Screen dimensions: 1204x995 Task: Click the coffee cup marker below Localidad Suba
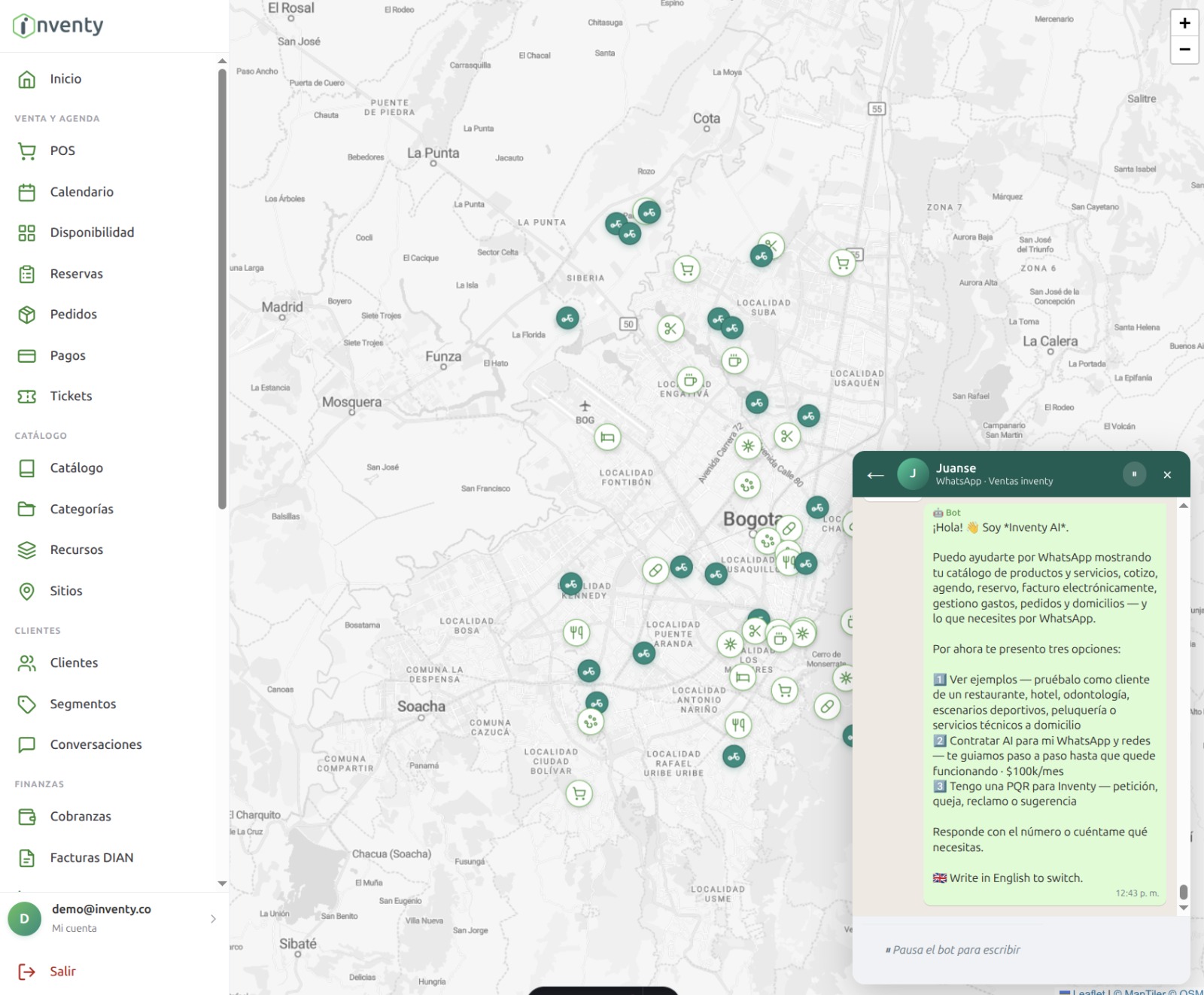734,361
